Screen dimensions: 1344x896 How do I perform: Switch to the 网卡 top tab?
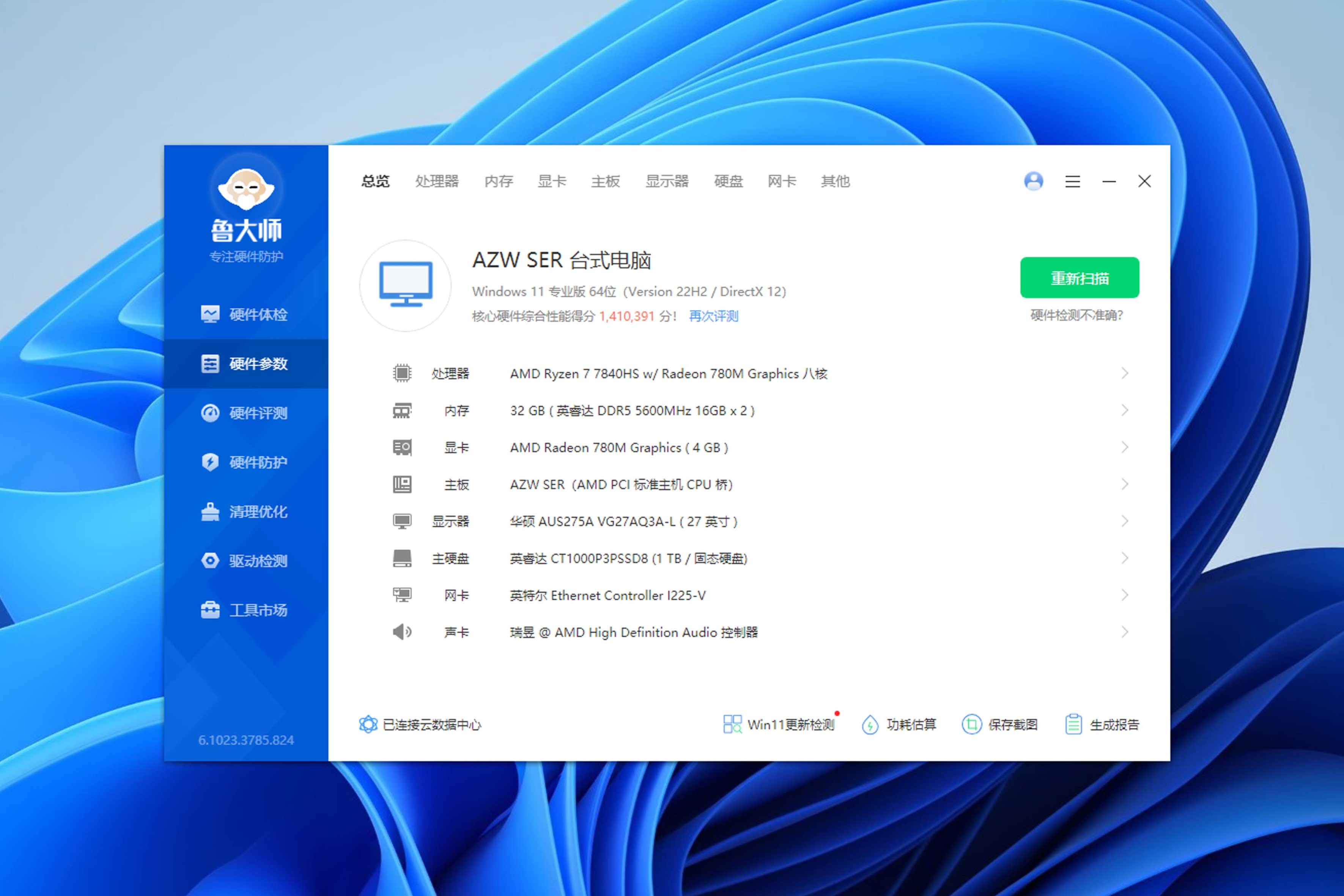coord(782,181)
